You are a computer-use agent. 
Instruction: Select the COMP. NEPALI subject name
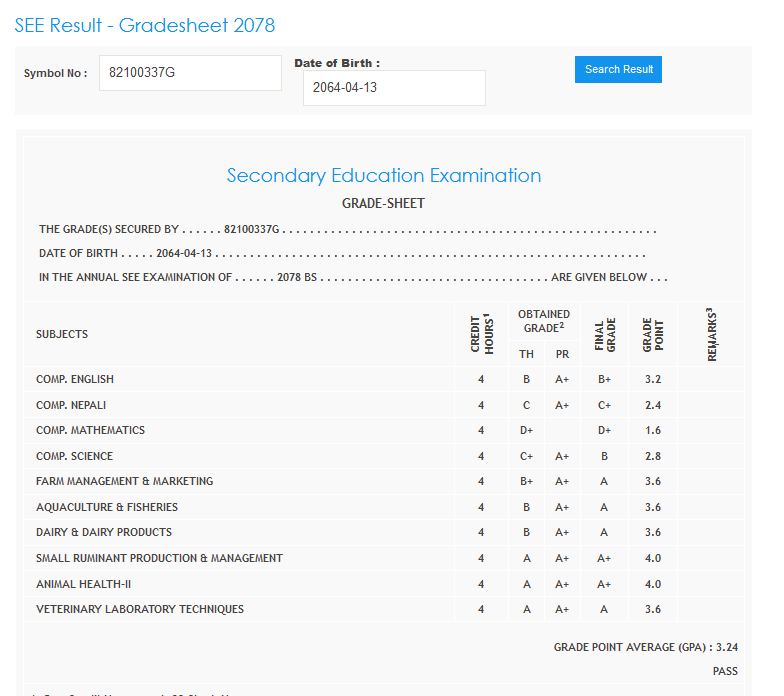coord(71,405)
